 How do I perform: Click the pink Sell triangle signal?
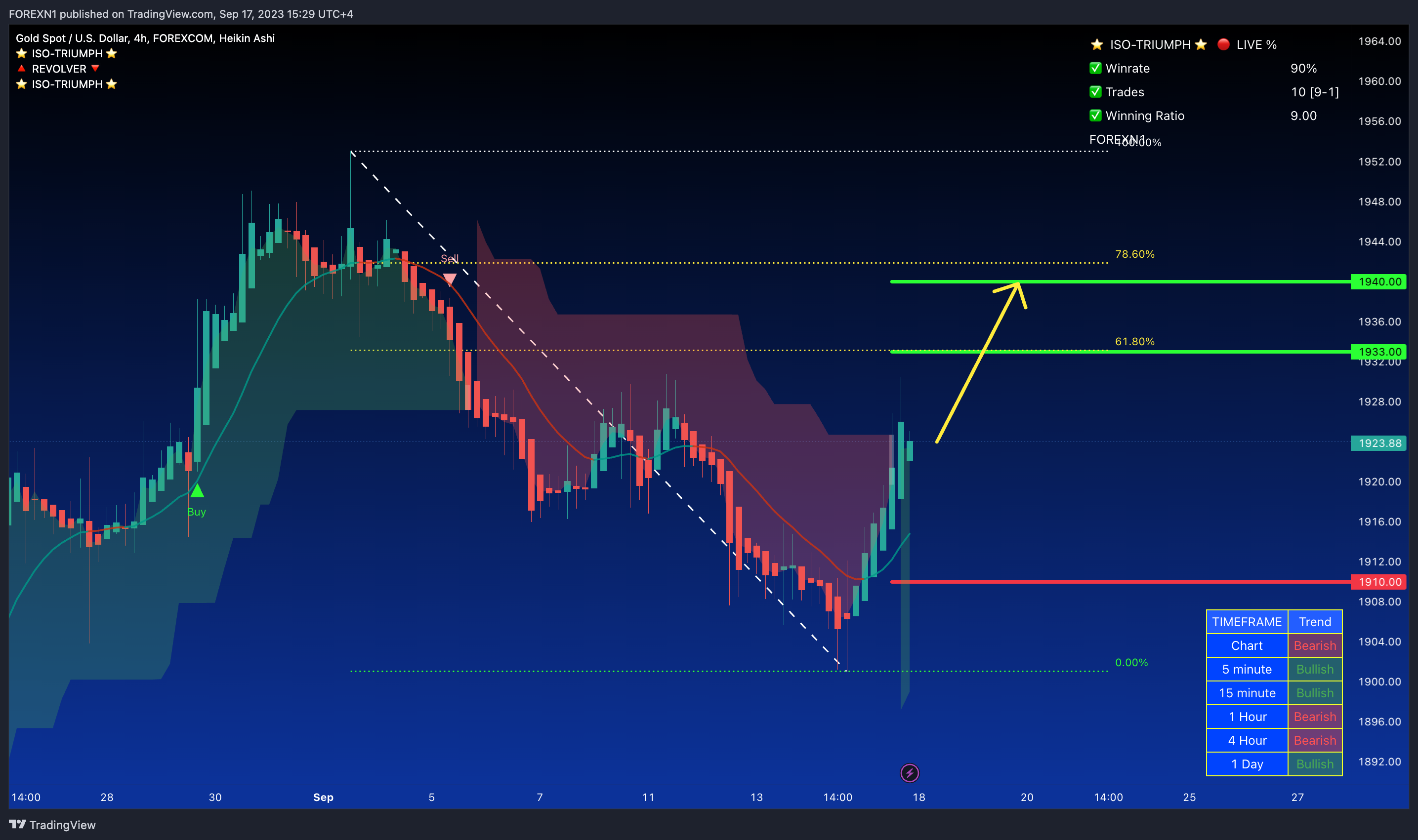[450, 280]
